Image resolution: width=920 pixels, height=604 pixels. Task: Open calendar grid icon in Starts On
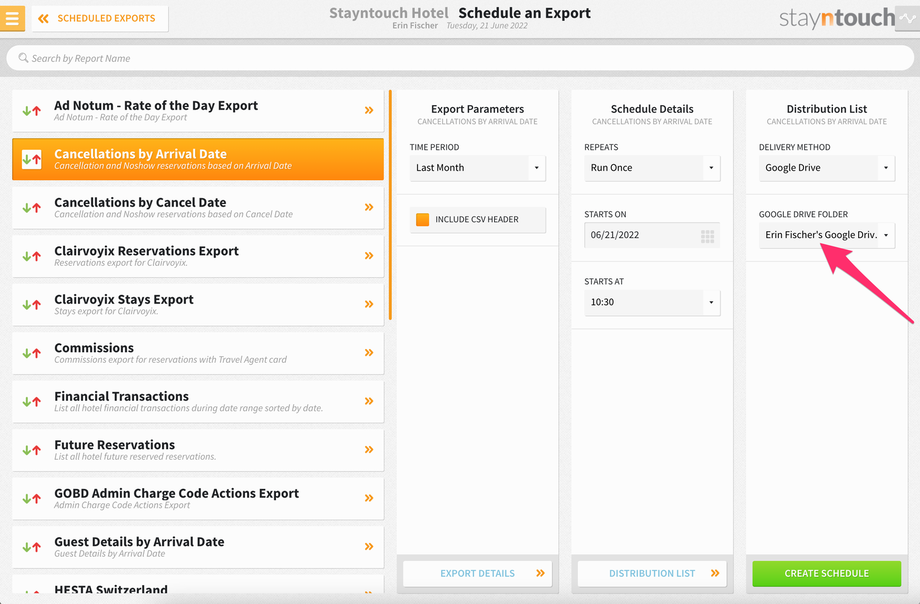[x=708, y=236]
